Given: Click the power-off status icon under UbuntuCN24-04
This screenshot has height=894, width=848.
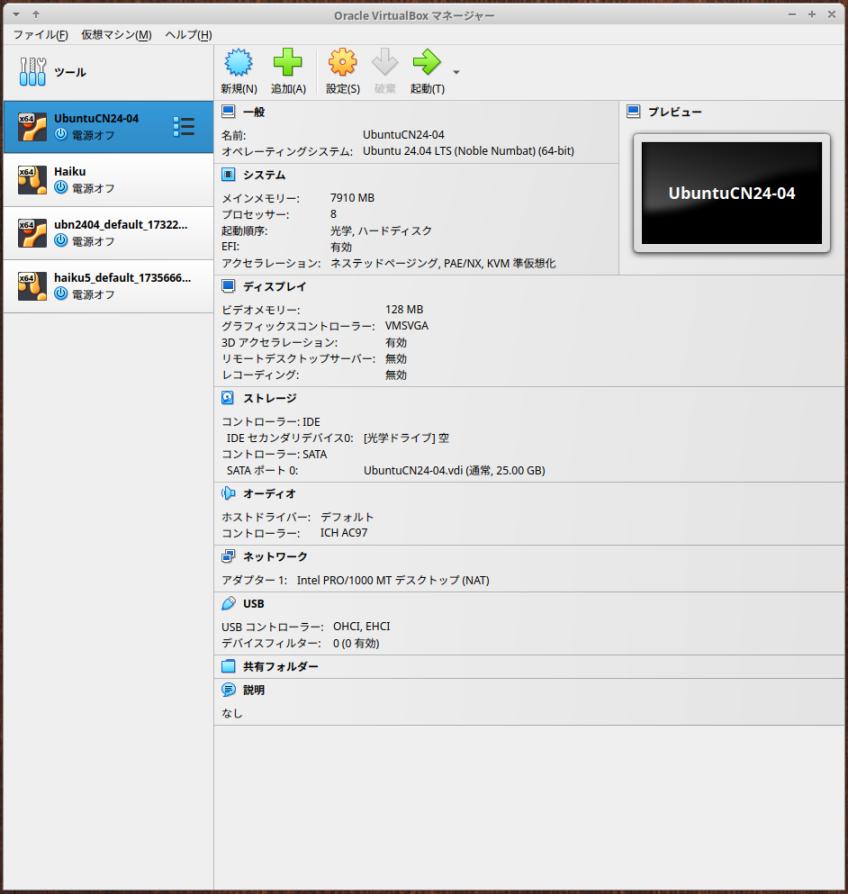Looking at the screenshot, I should 61,135.
